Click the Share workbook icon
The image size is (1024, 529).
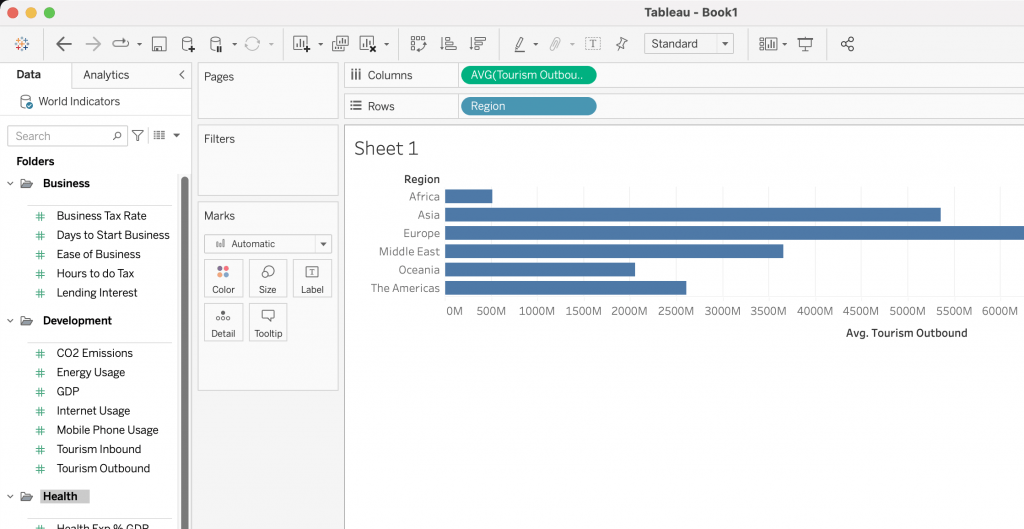coord(847,44)
